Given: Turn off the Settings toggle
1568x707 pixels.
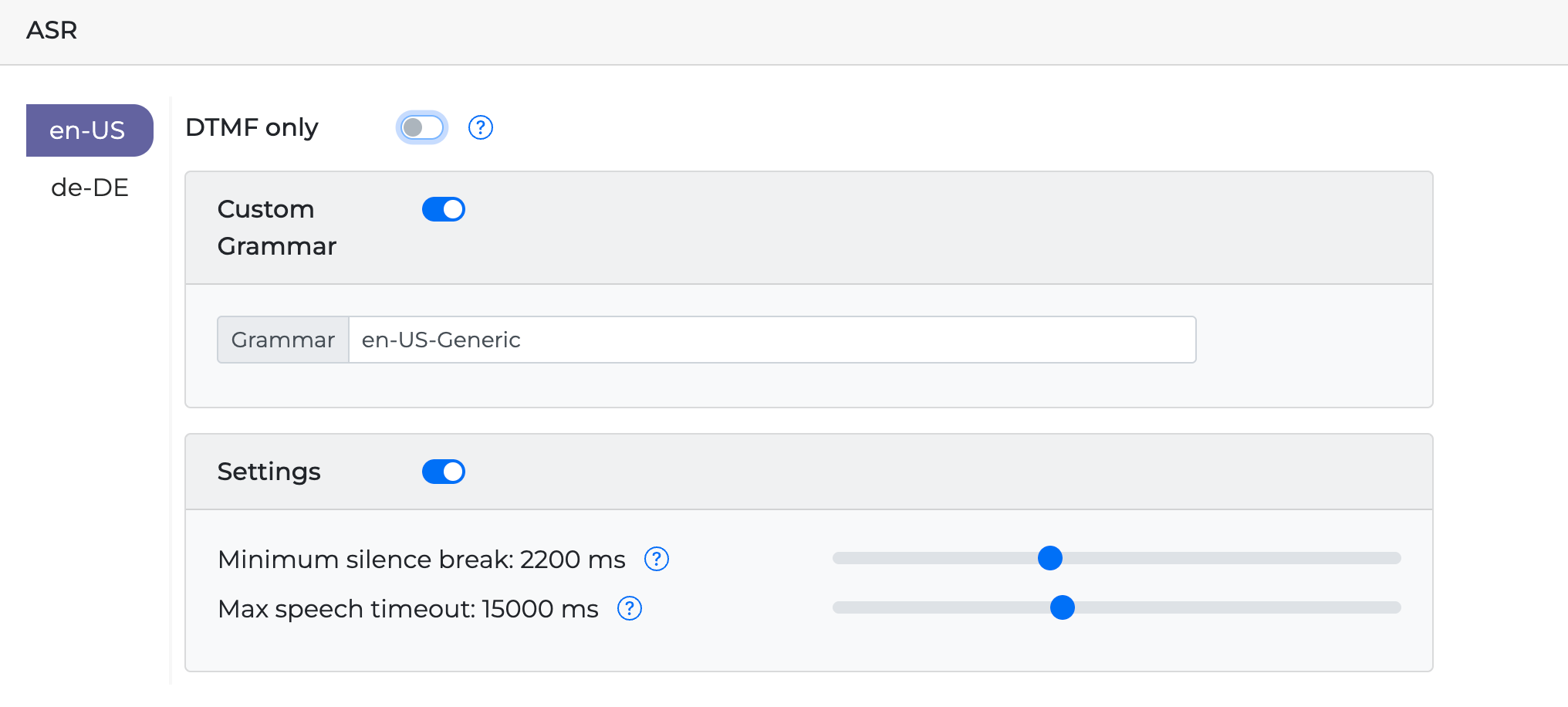Looking at the screenshot, I should click(443, 472).
